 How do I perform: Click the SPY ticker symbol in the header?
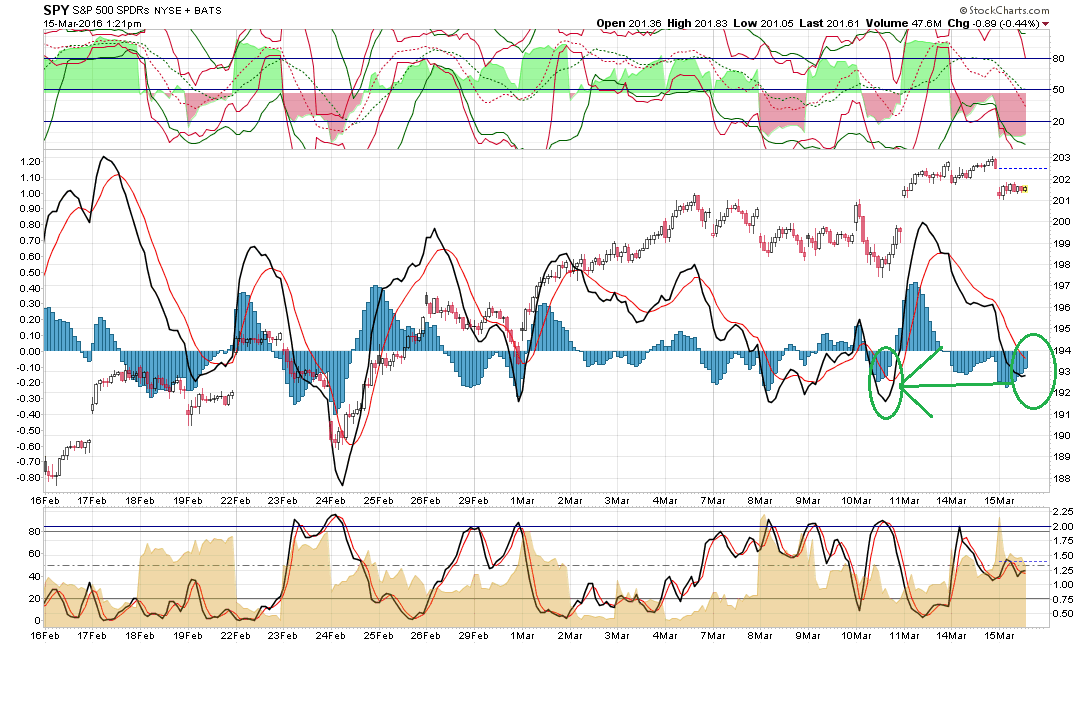[x=56, y=10]
